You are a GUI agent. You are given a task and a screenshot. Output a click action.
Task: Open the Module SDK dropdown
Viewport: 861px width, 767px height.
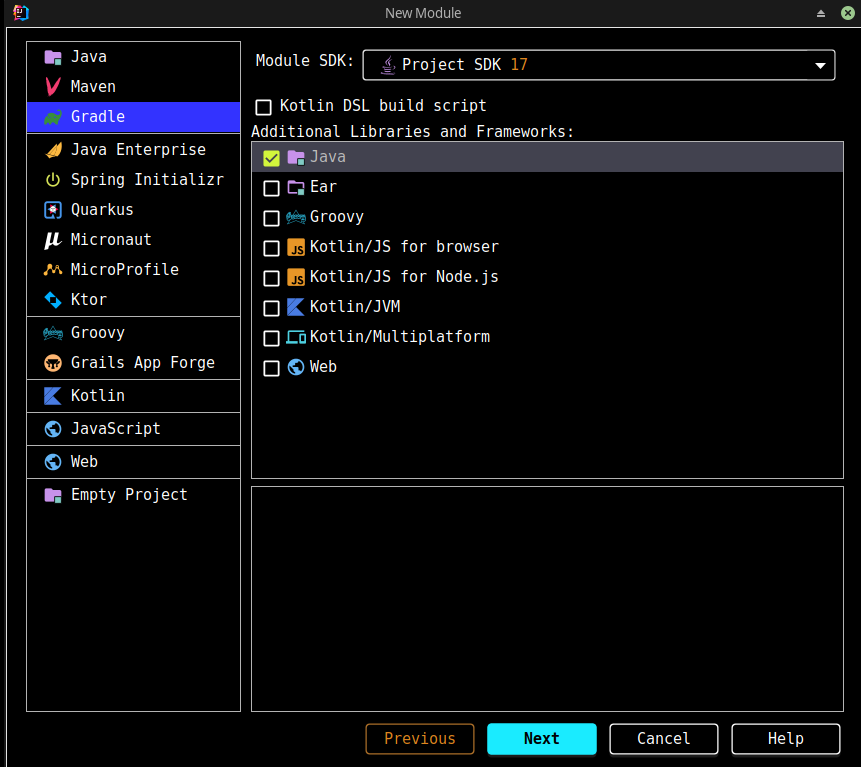click(x=597, y=65)
